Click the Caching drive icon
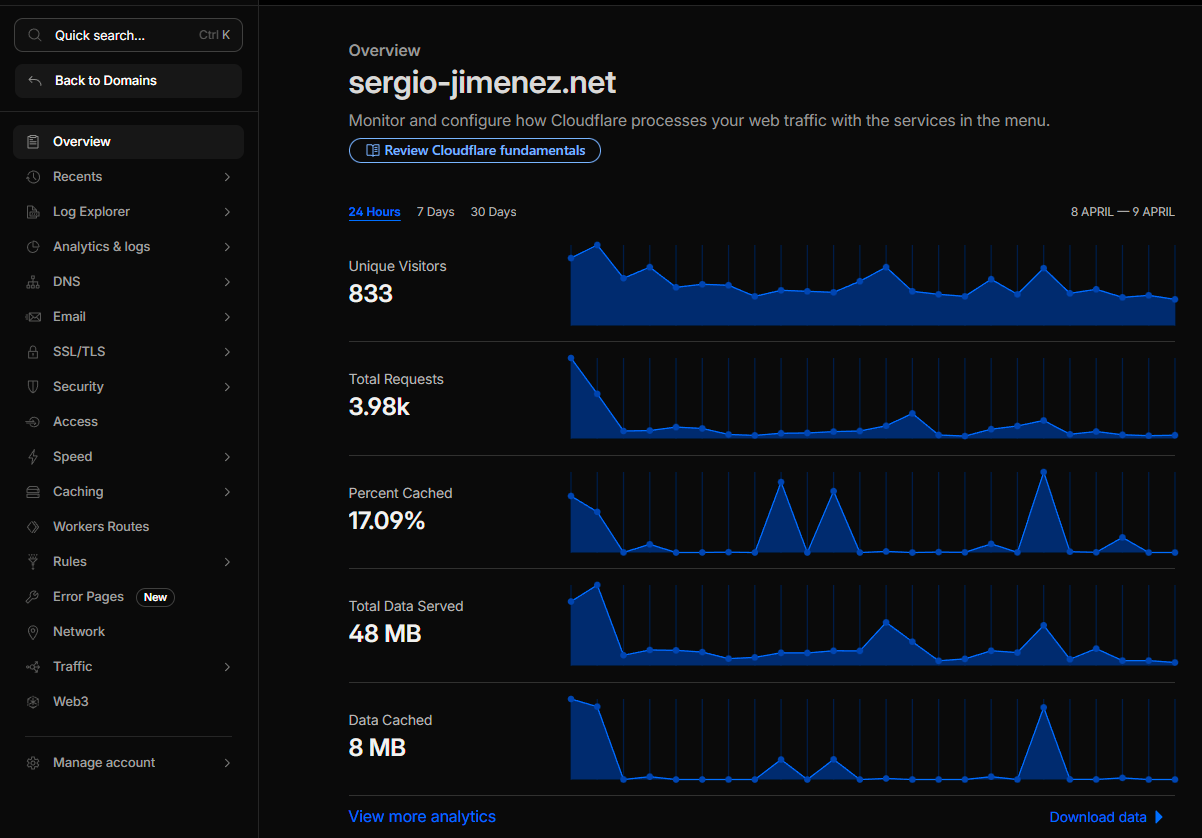This screenshot has height=838, width=1202. (33, 492)
